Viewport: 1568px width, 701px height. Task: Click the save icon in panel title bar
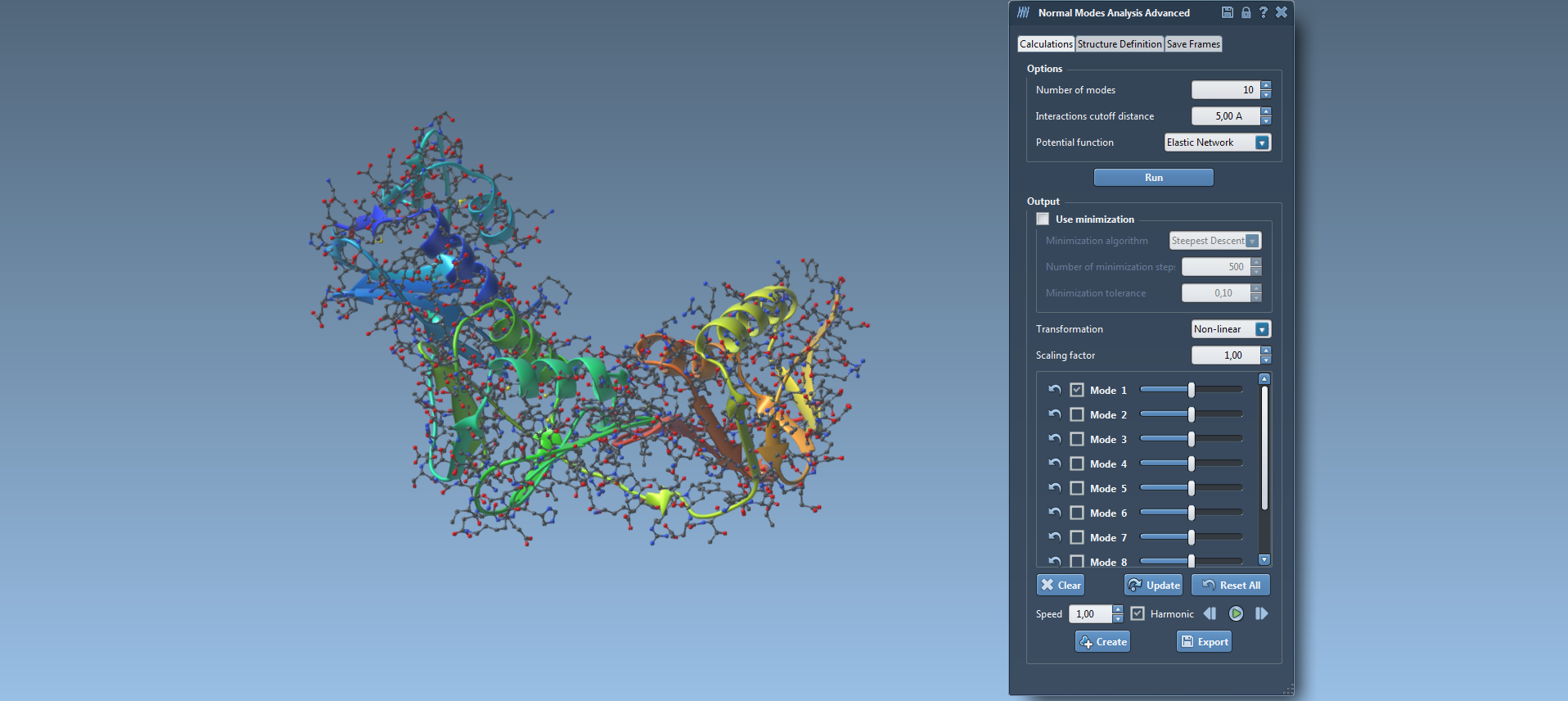coord(1227,12)
